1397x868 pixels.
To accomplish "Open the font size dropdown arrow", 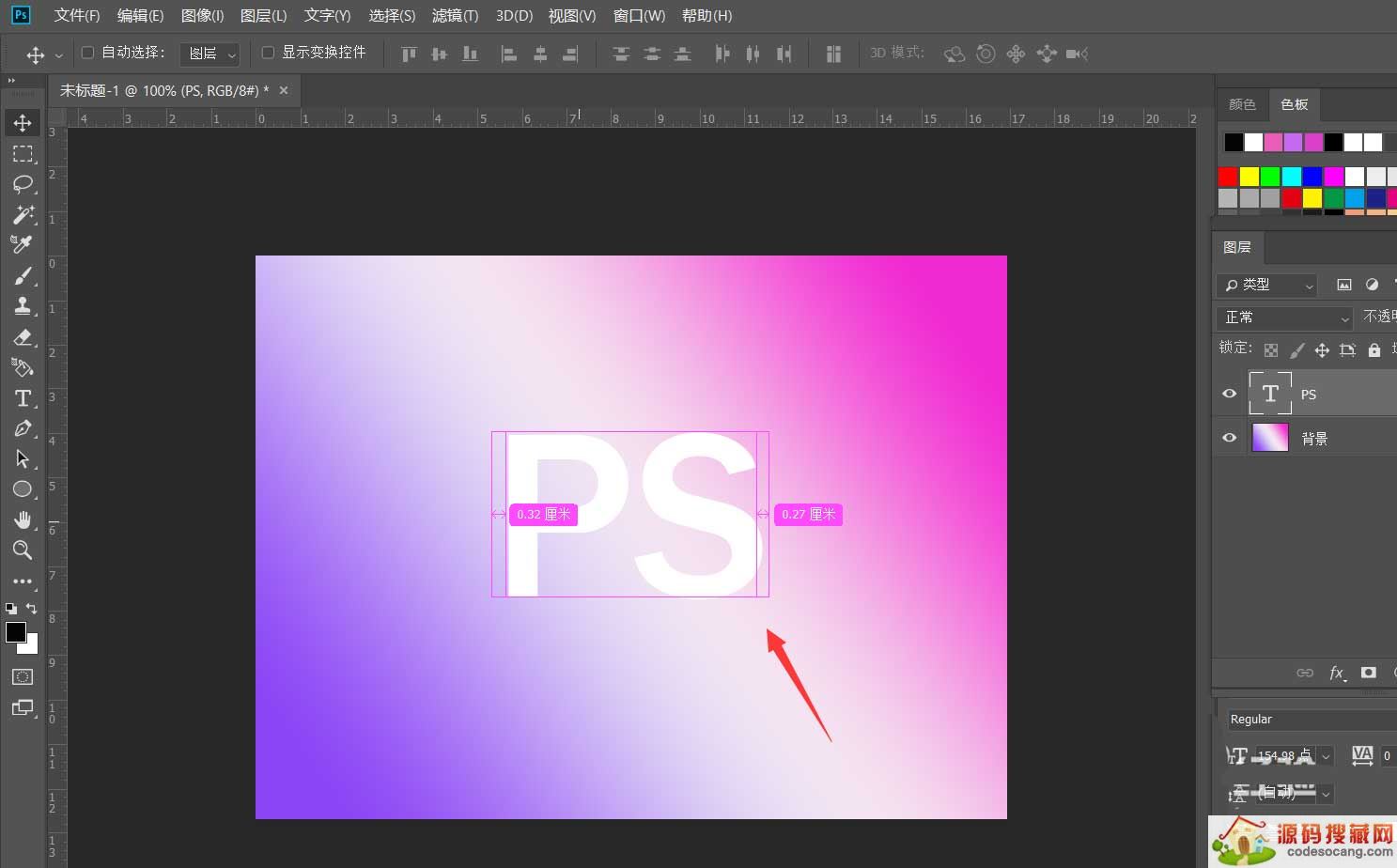I will pyautogui.click(x=1326, y=756).
